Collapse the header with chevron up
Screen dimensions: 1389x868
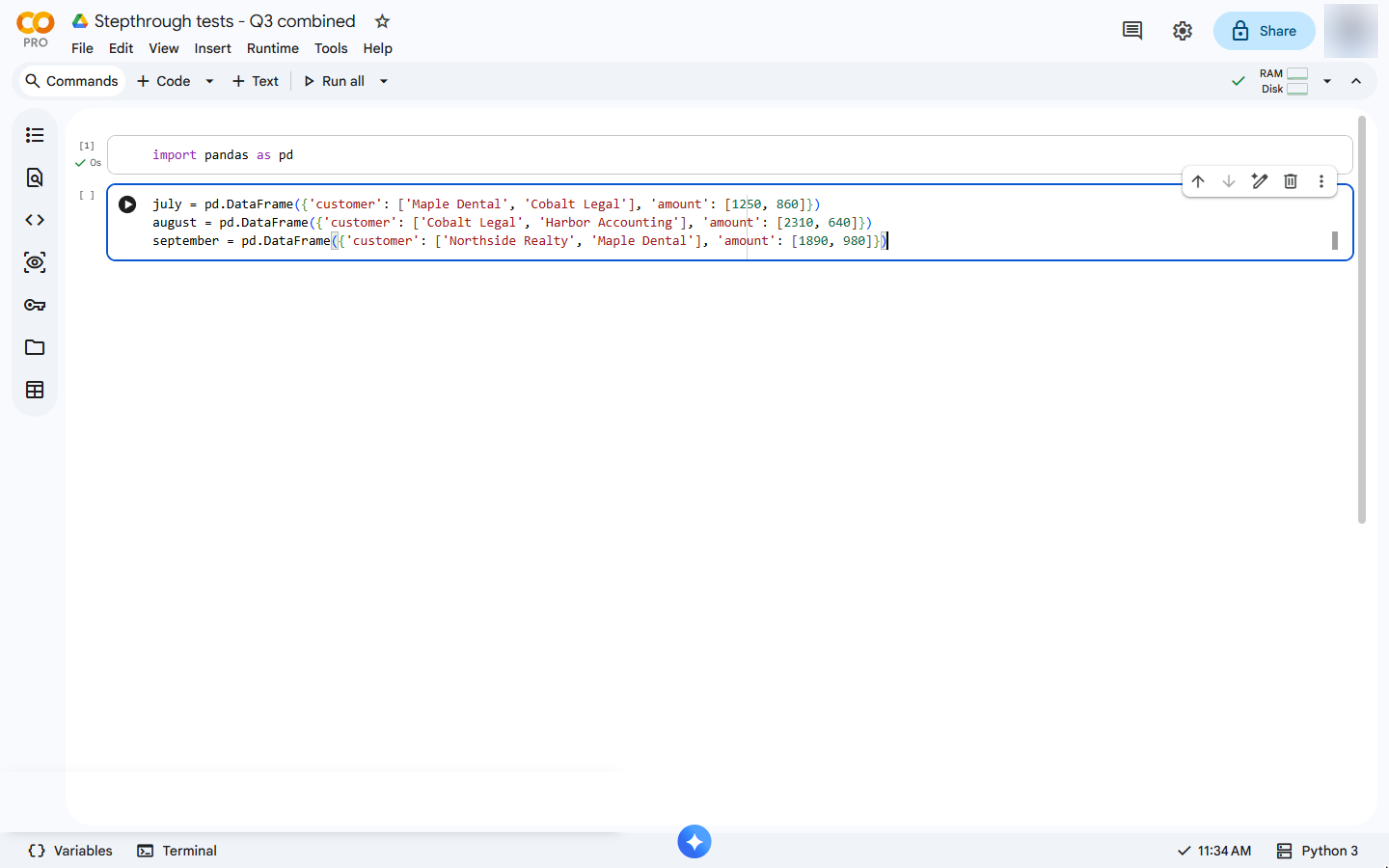click(1356, 81)
